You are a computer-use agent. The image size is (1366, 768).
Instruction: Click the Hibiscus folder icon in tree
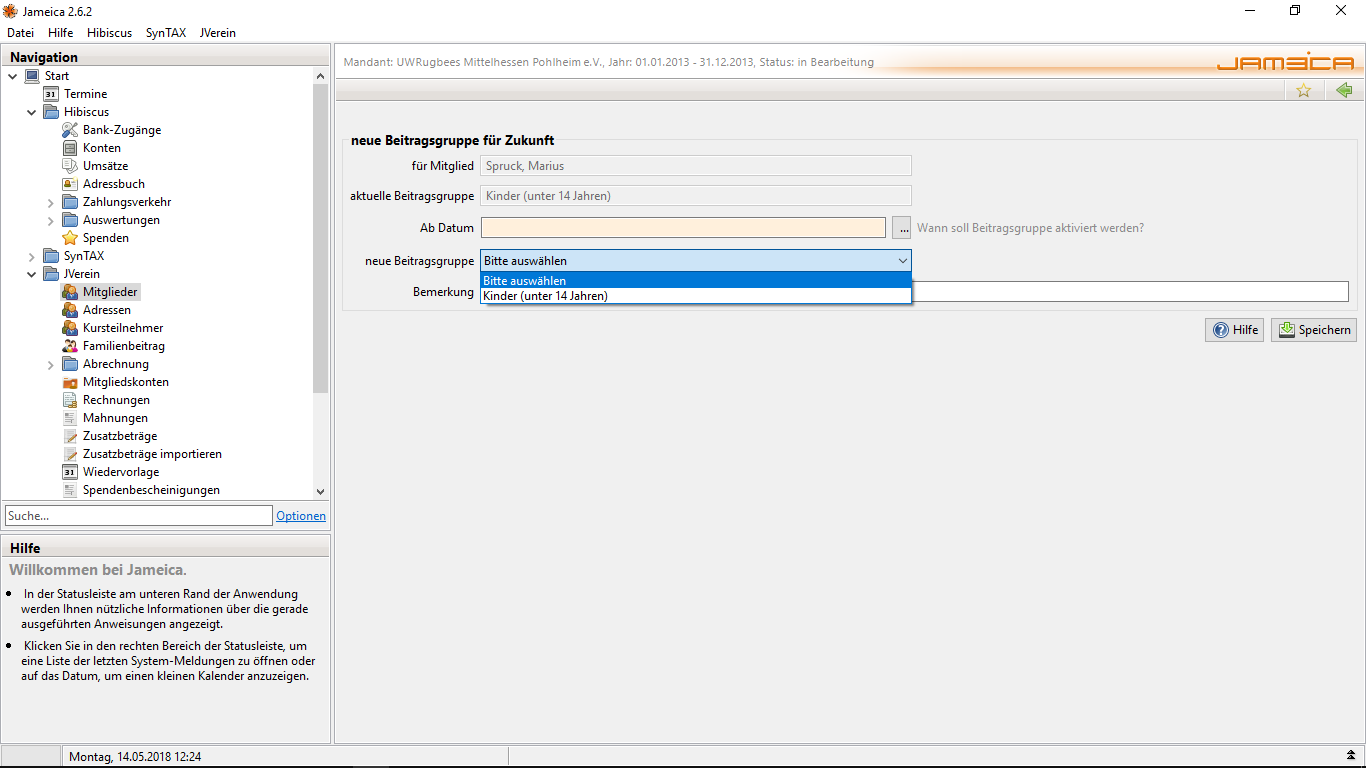51,112
